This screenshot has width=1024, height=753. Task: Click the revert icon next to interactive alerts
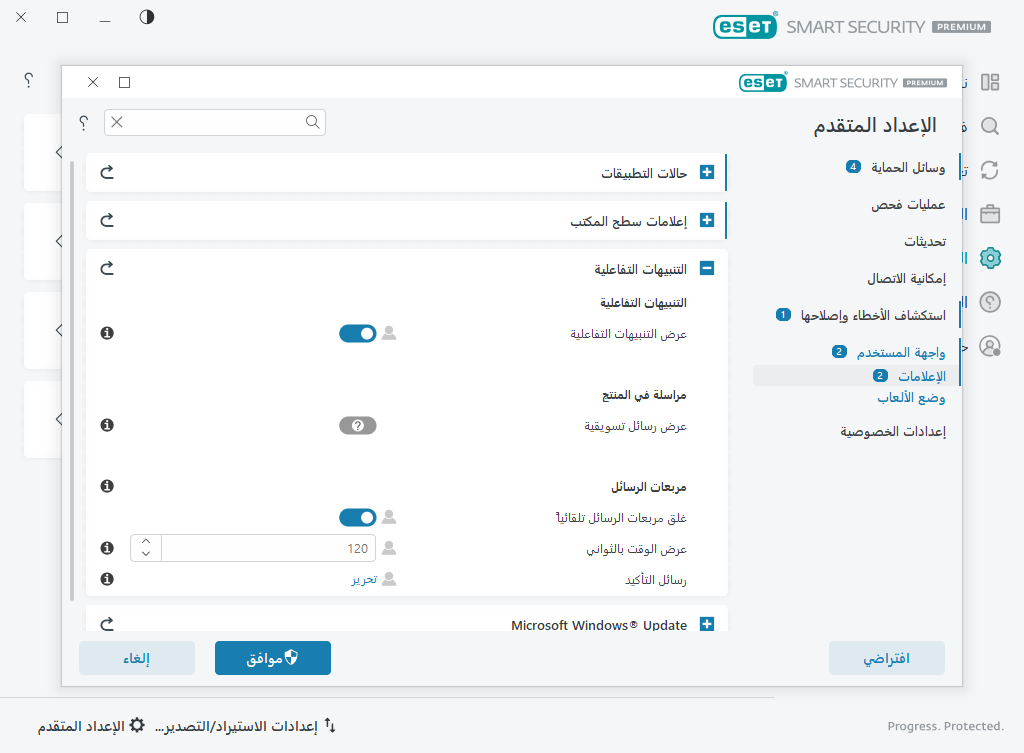pyautogui.click(x=107, y=268)
